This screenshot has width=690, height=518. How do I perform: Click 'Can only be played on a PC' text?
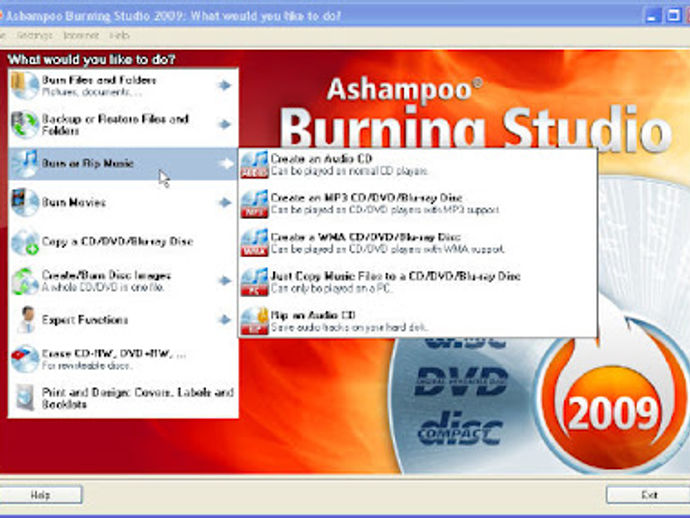(330, 289)
